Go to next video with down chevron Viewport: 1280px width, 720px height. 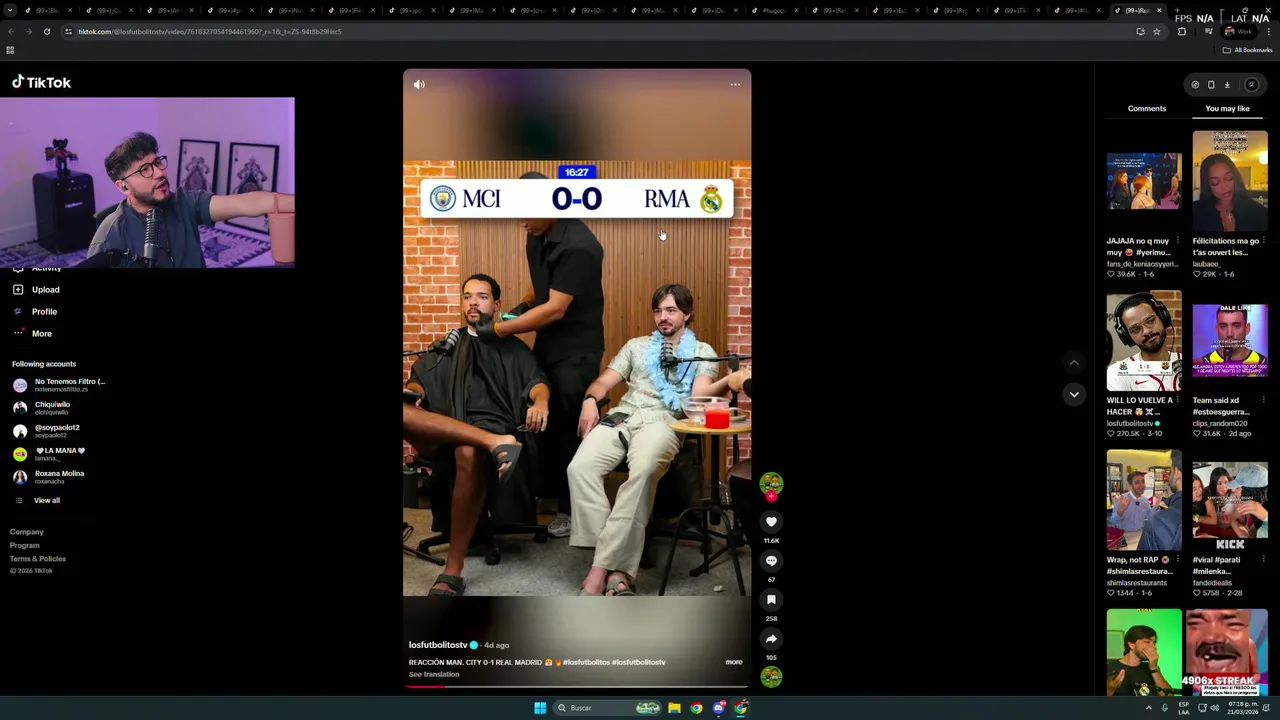pyautogui.click(x=1074, y=394)
